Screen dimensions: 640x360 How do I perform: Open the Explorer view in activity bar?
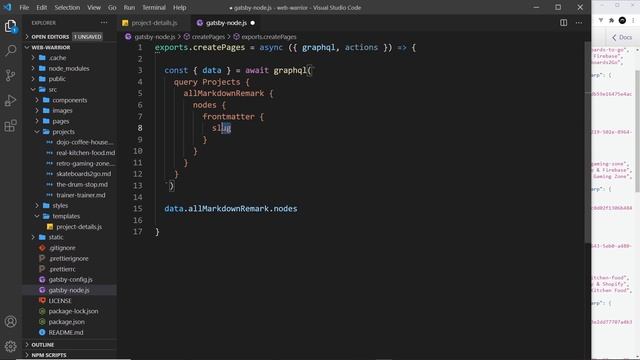[x=11, y=27]
